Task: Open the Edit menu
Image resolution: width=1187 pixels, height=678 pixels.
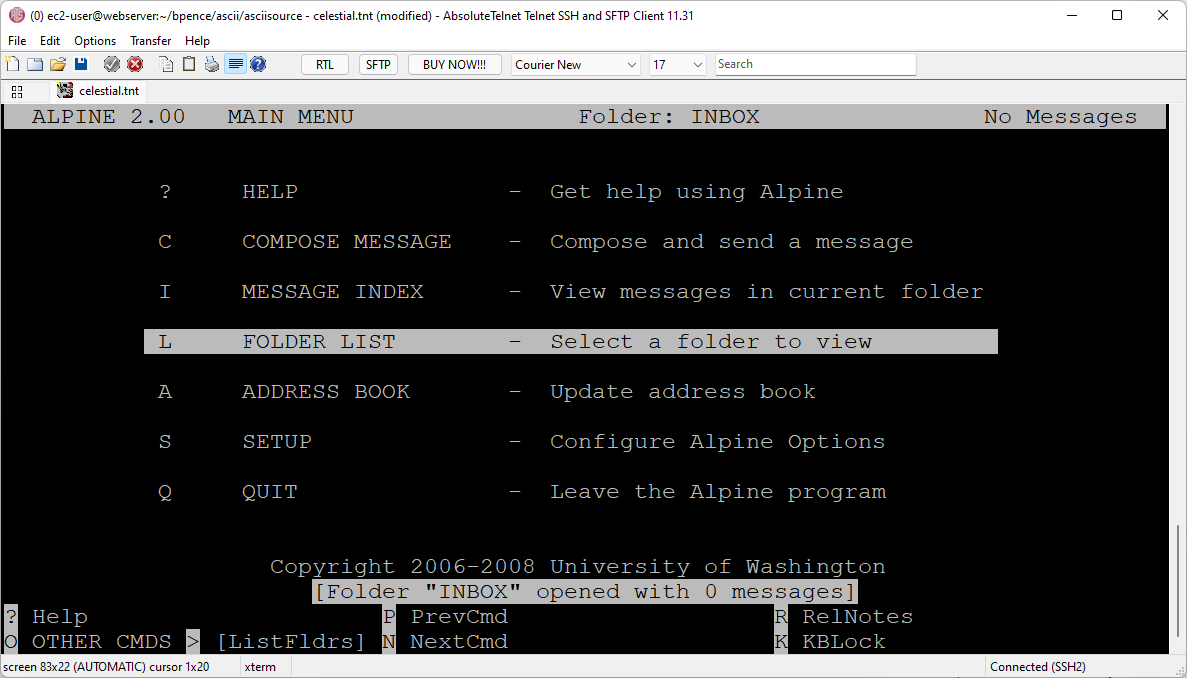Action: tap(50, 41)
